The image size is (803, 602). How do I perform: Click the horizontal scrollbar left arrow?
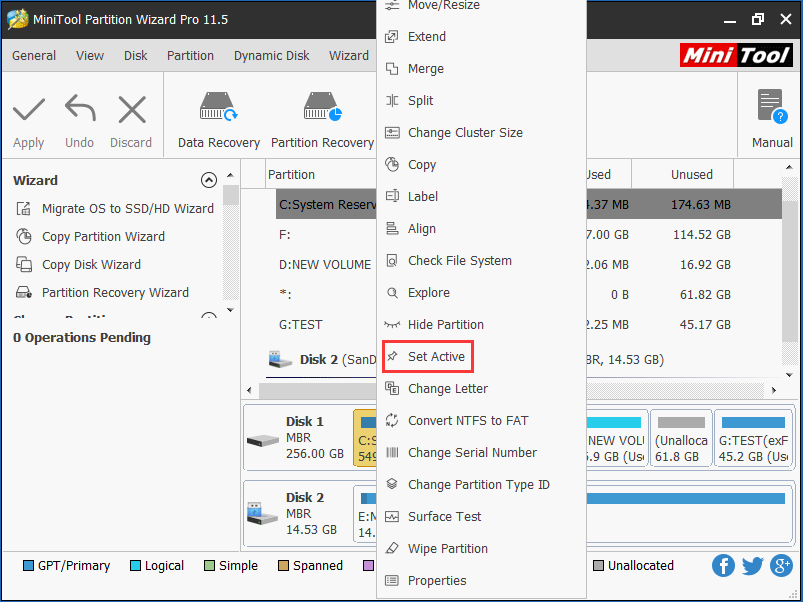(249, 390)
